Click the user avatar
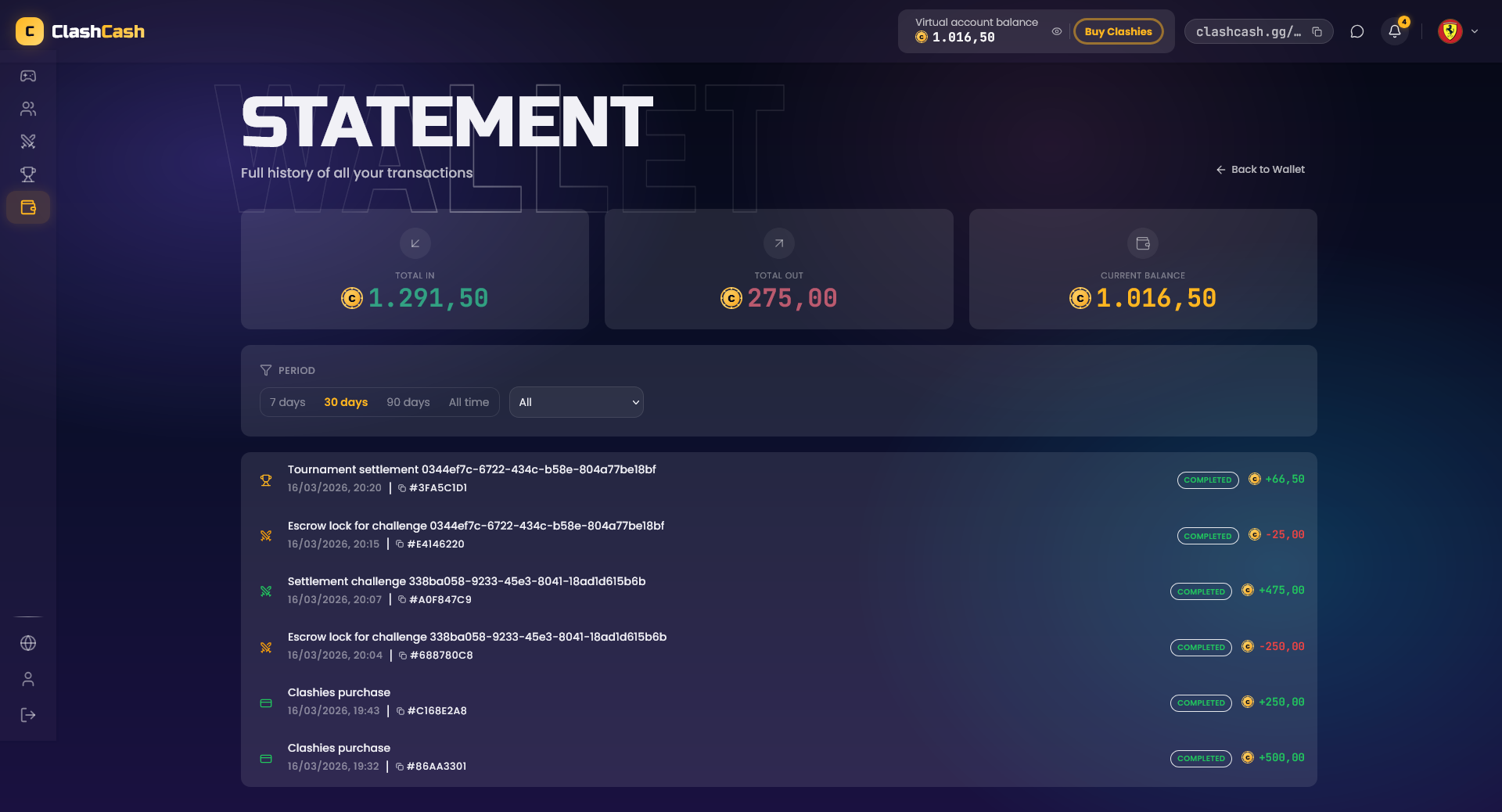This screenshot has height=812, width=1502. (1450, 31)
